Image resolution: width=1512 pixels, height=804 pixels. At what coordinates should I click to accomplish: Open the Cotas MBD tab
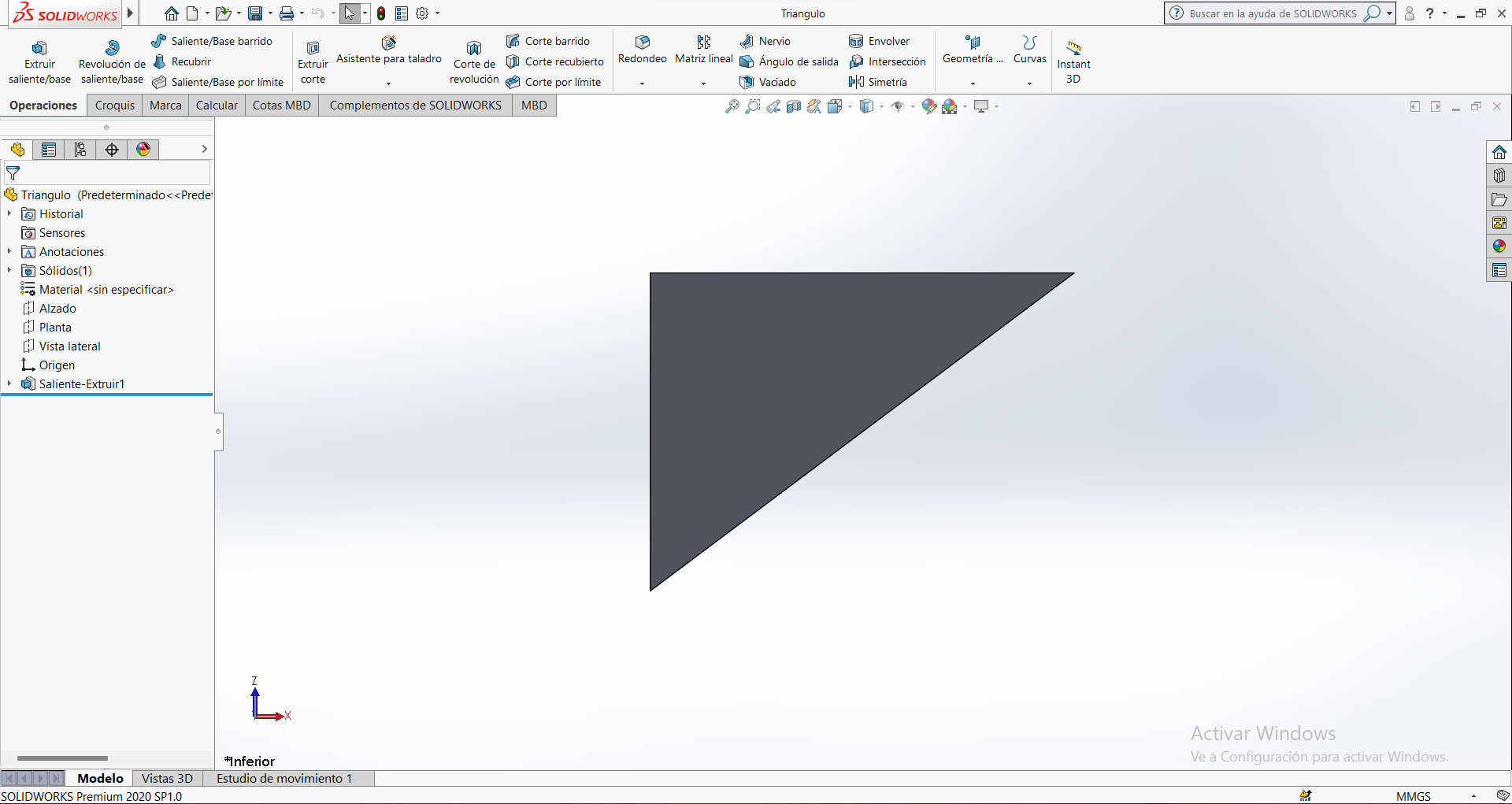[x=282, y=106]
